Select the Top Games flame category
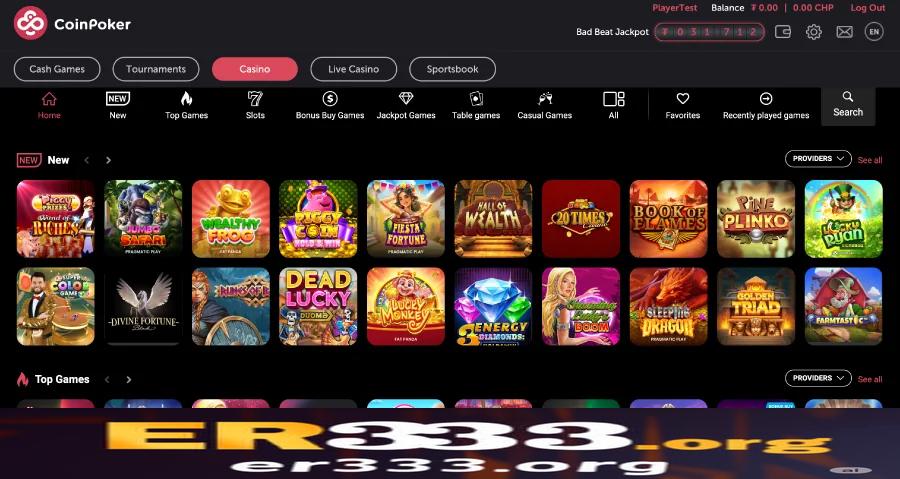 [x=187, y=106]
